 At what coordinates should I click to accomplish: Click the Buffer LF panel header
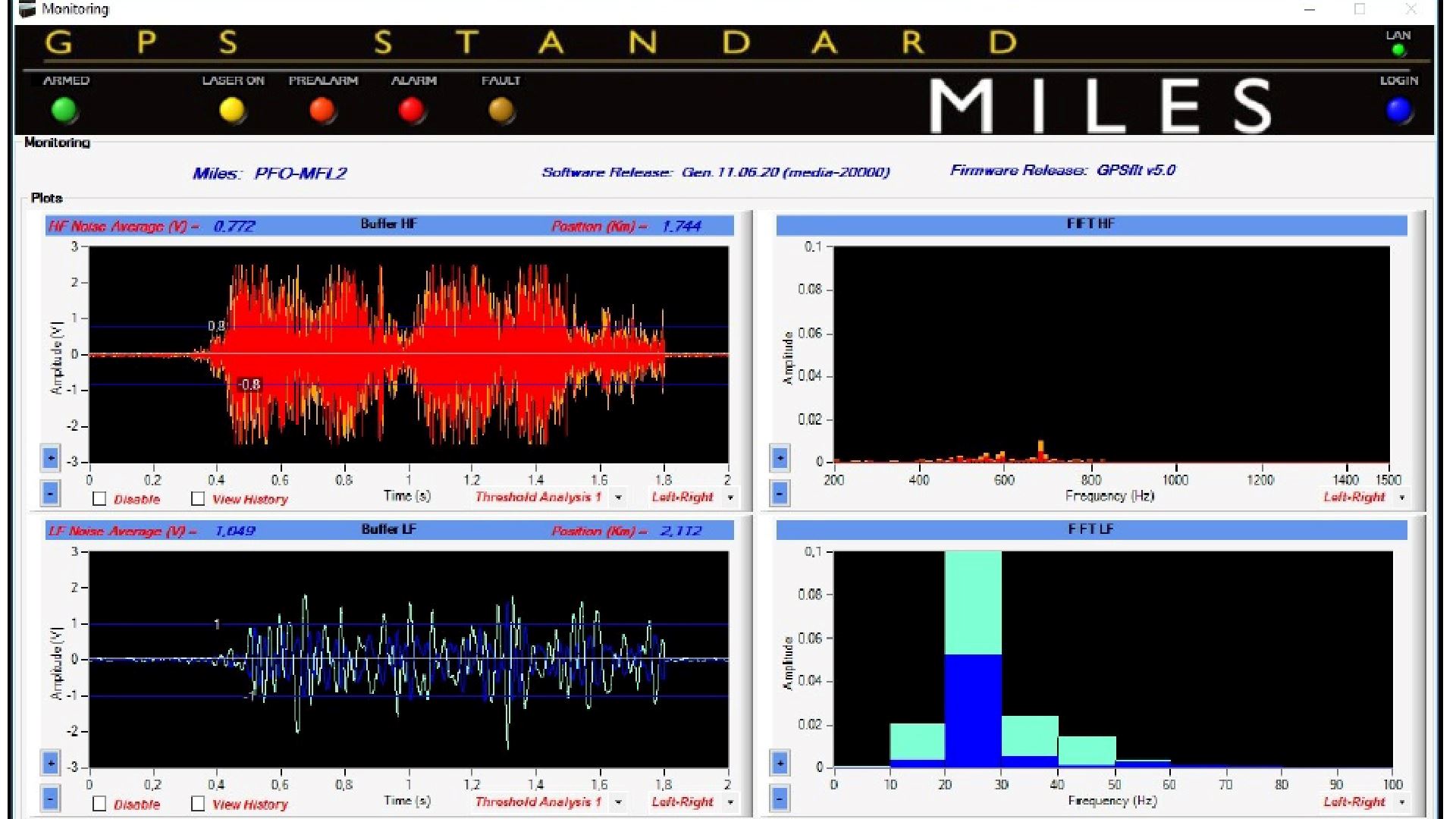(x=389, y=529)
